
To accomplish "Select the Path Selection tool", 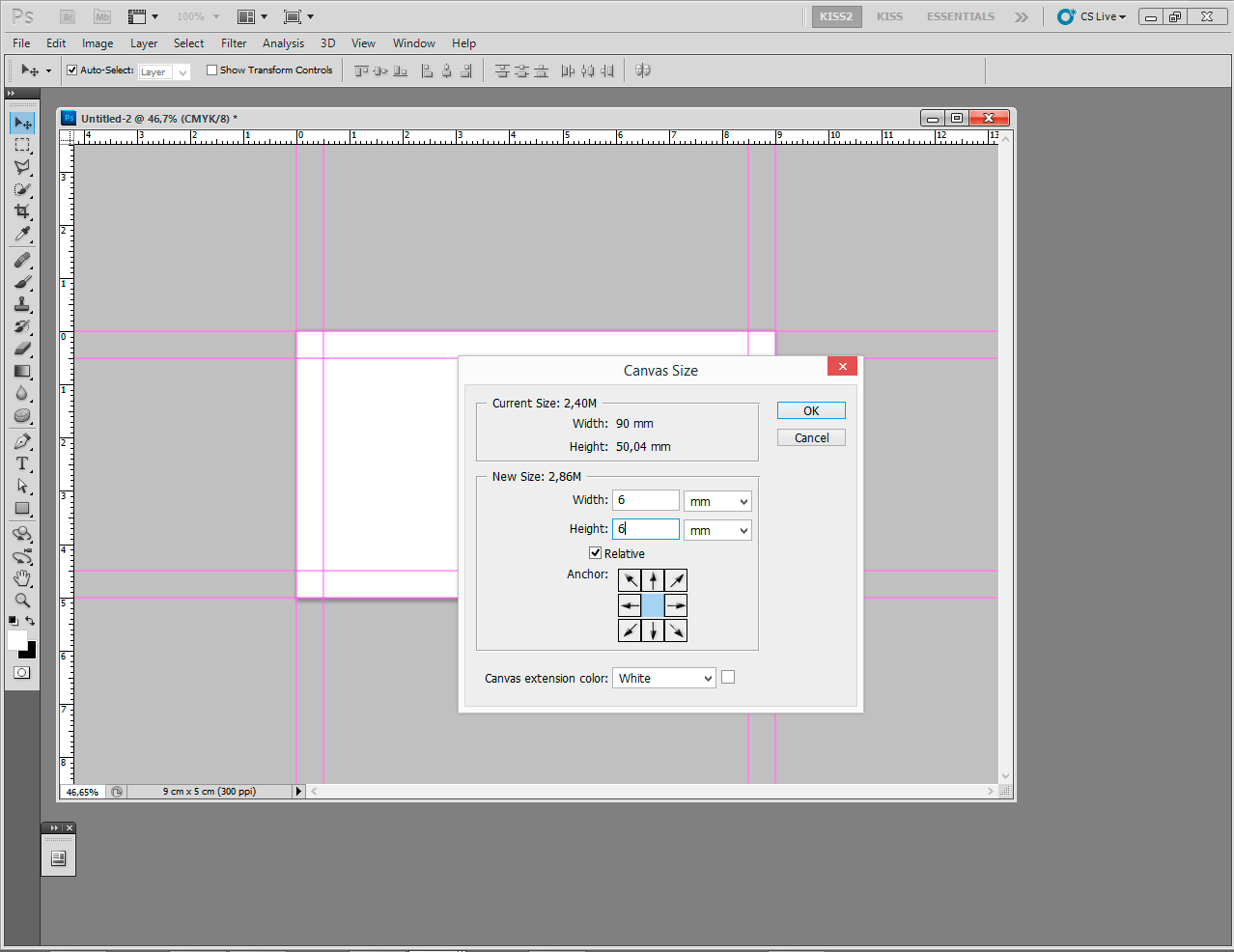I will tap(22, 487).
